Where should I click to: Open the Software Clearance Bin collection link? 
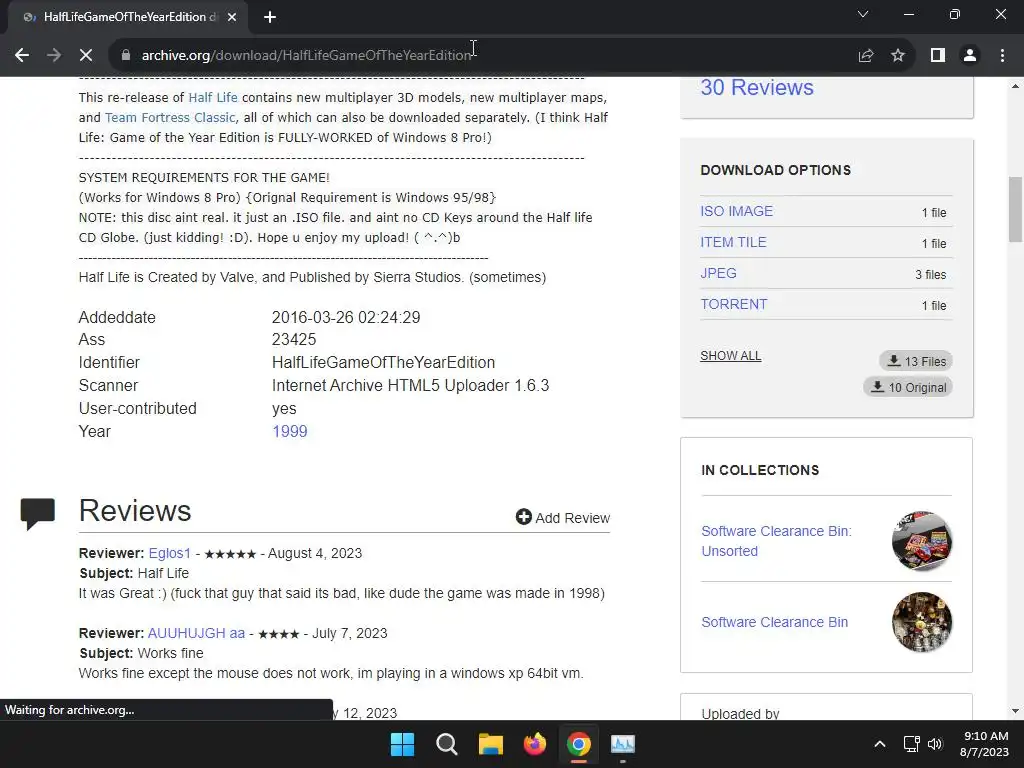[775, 622]
